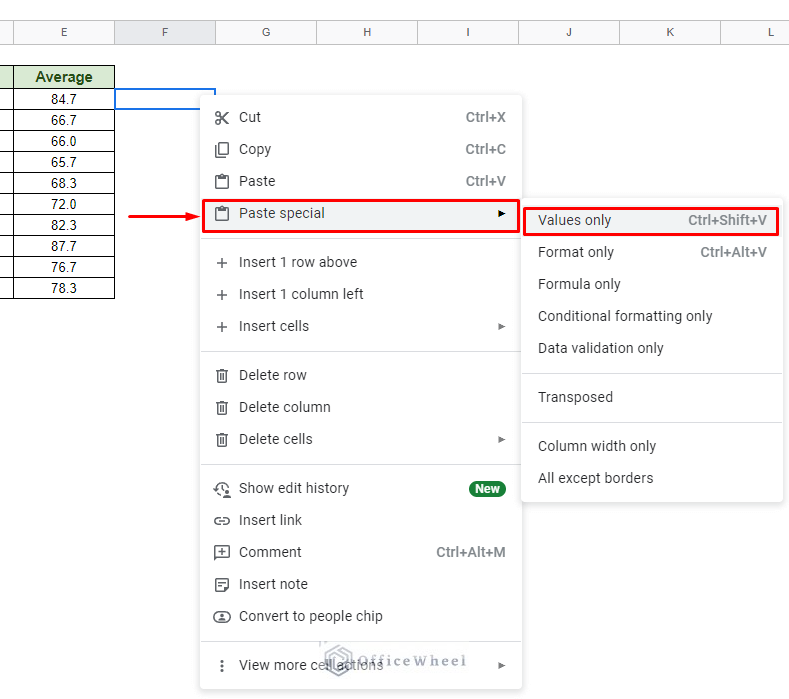
Task: Select column G header
Action: 266,33
